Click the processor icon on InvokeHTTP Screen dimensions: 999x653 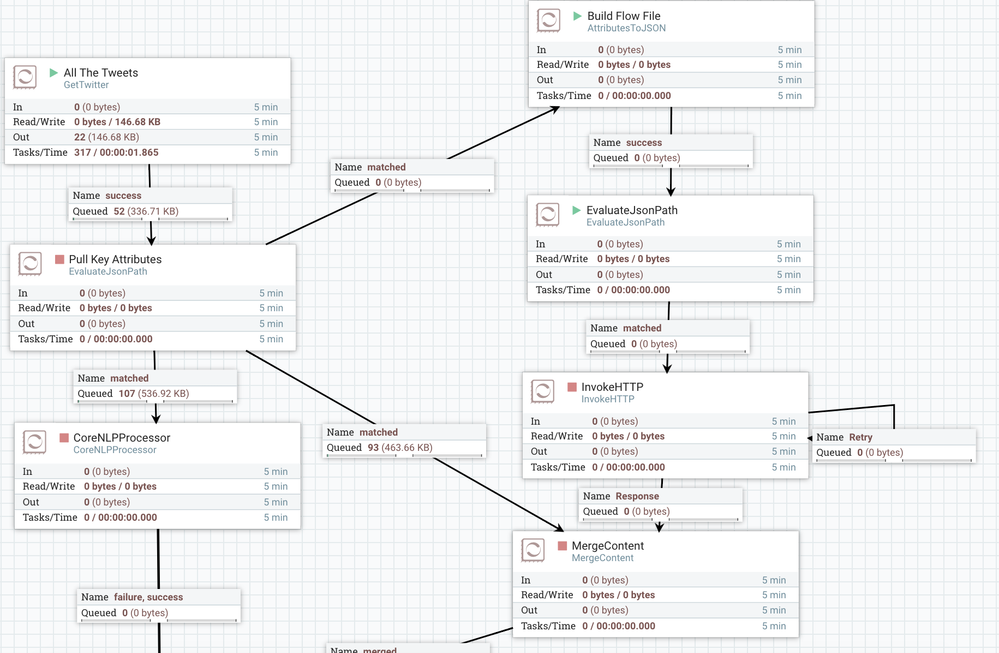[x=543, y=391]
